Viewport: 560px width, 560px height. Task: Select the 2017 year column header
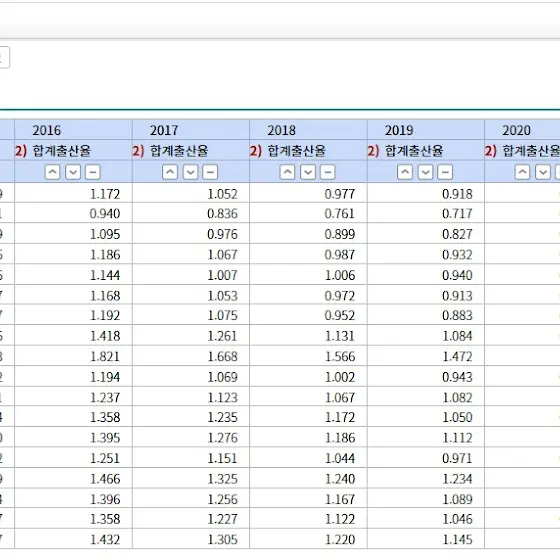pos(164,130)
